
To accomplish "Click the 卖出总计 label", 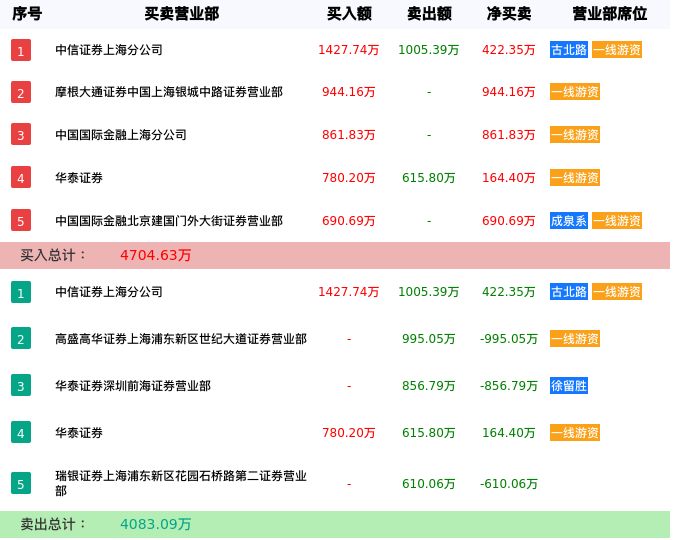I will [53, 524].
